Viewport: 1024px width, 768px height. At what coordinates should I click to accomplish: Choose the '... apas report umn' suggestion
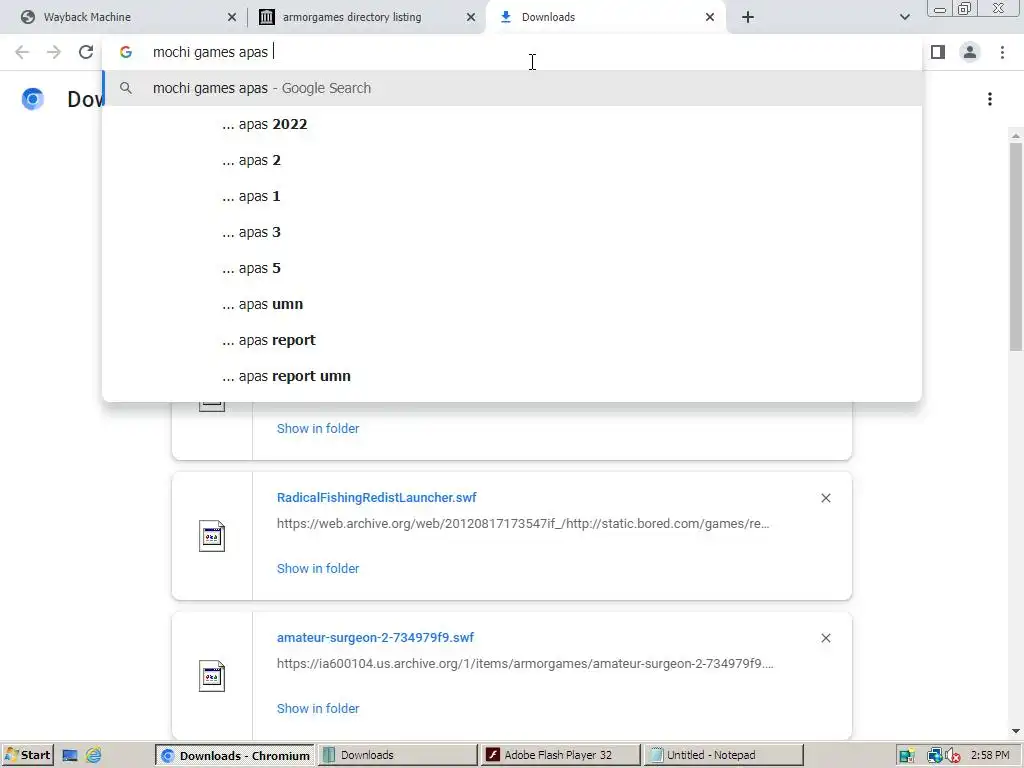click(x=512, y=376)
